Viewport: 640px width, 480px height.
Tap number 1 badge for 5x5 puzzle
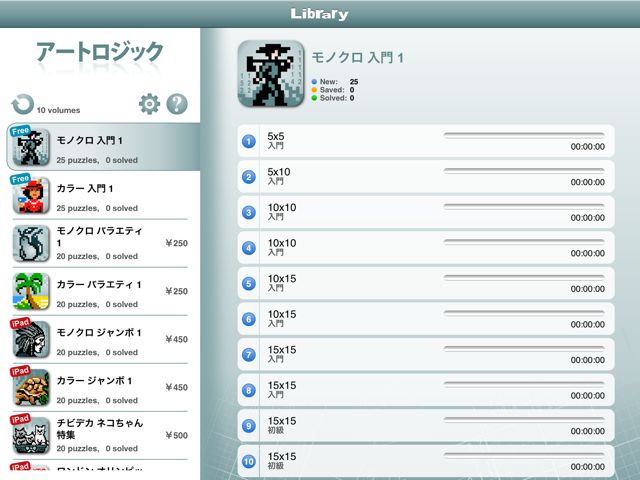tap(249, 141)
